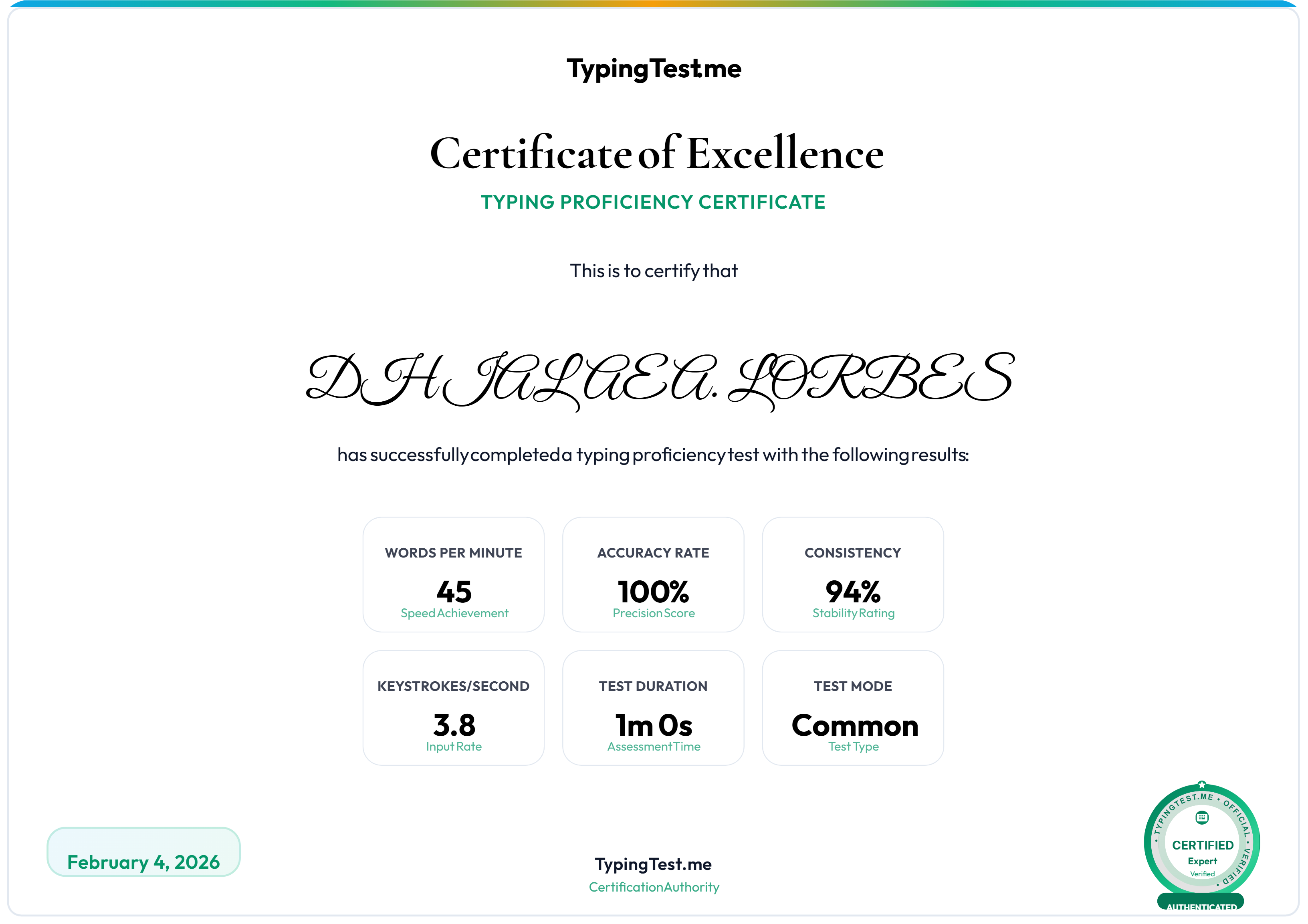This screenshot has width=1308, height=924.
Task: Expand the Typing Proficiency Certificate subtitle
Action: (654, 201)
